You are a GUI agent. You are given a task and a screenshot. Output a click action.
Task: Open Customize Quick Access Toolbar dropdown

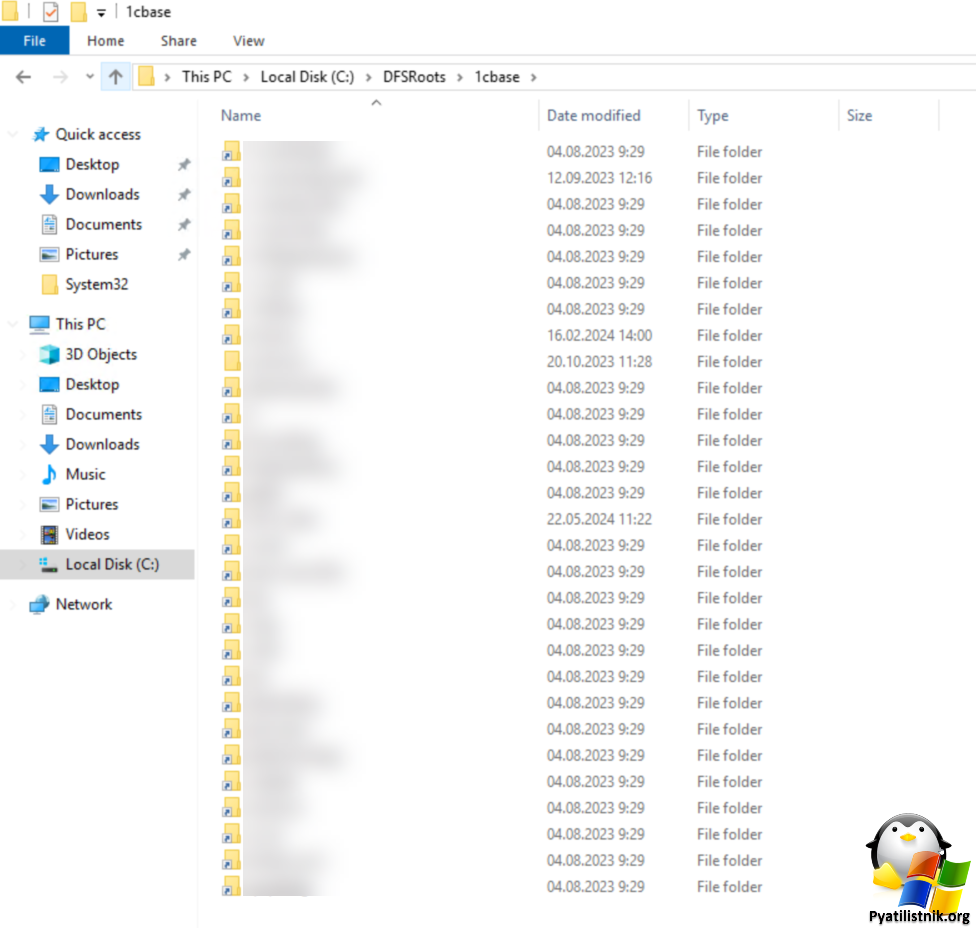click(101, 12)
